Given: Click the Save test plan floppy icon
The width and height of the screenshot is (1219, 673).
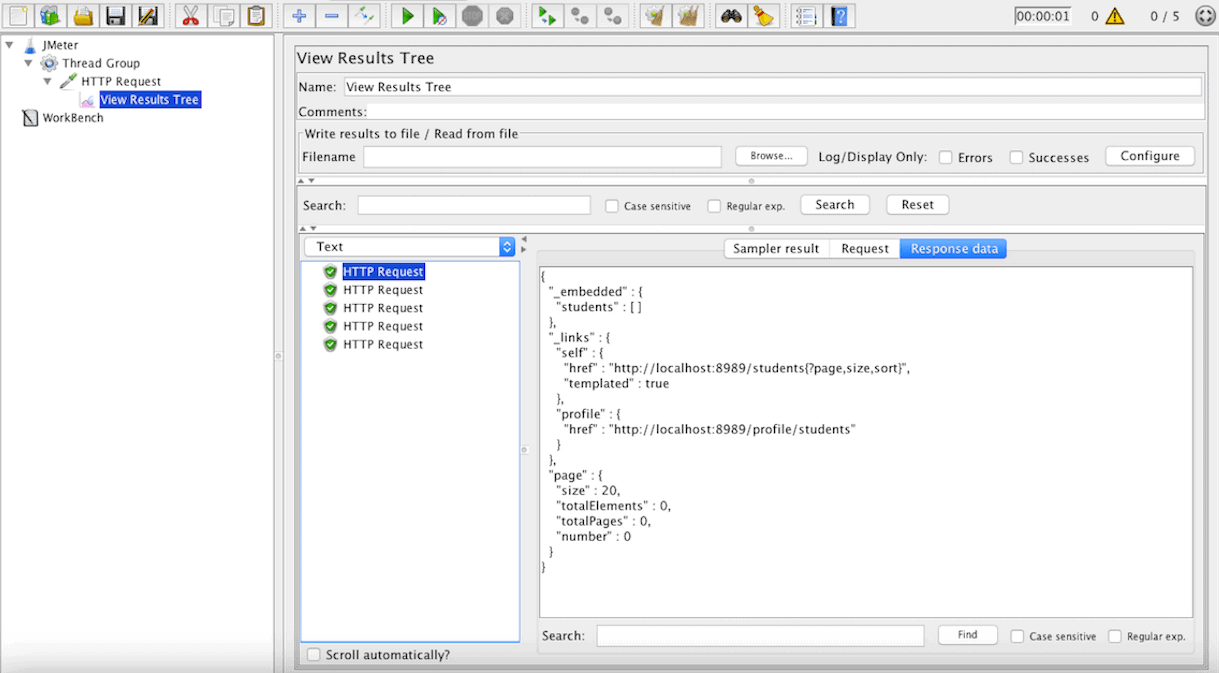Looking at the screenshot, I should (x=116, y=15).
